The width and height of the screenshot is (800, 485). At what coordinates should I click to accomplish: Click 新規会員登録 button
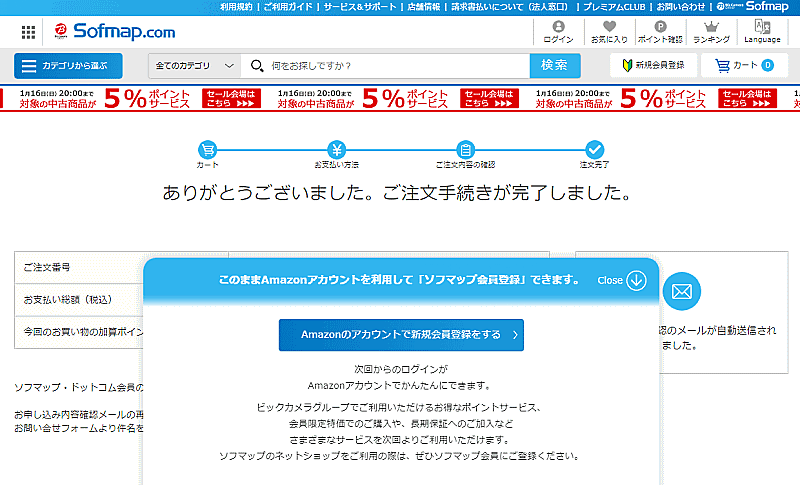tap(653, 66)
